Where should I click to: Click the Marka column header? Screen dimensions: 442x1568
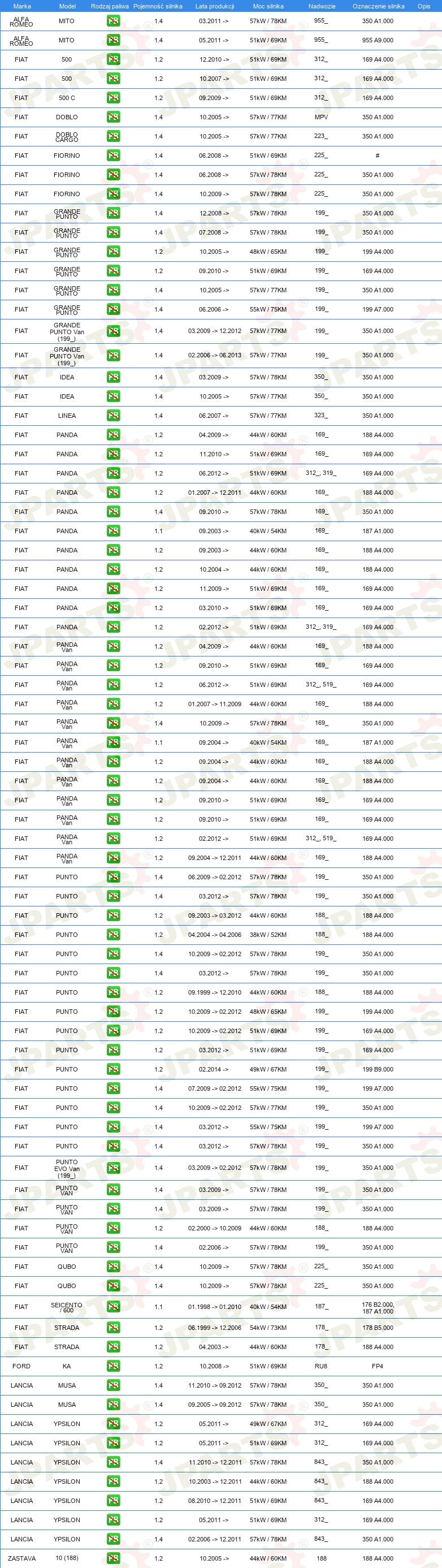(x=22, y=6)
